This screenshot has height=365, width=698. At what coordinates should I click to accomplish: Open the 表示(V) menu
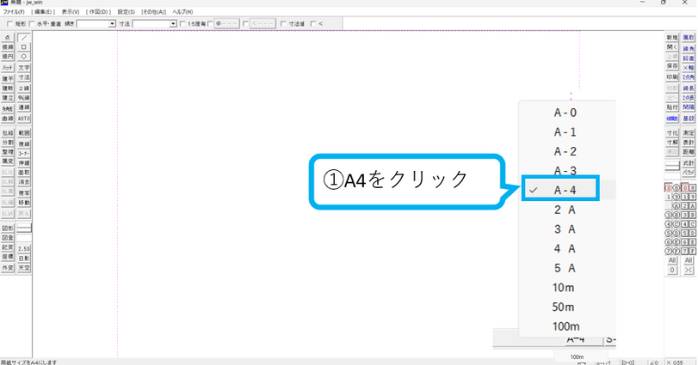coord(70,12)
